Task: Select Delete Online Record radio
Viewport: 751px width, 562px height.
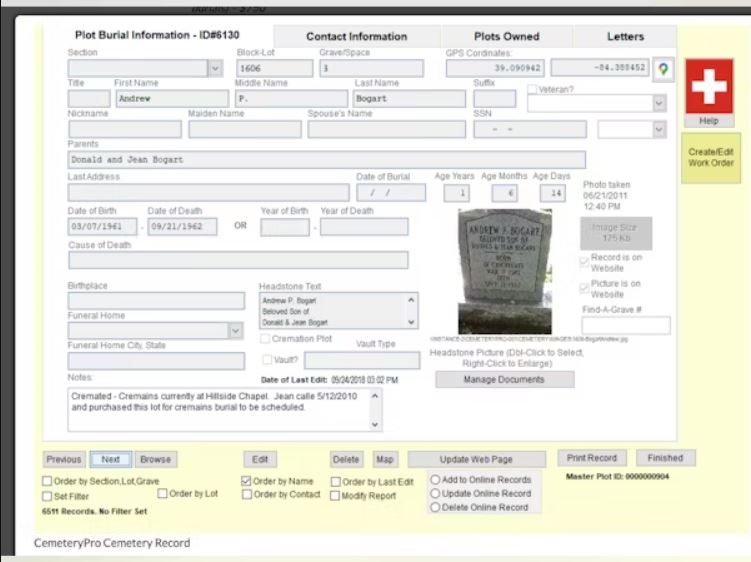Action: click(435, 507)
